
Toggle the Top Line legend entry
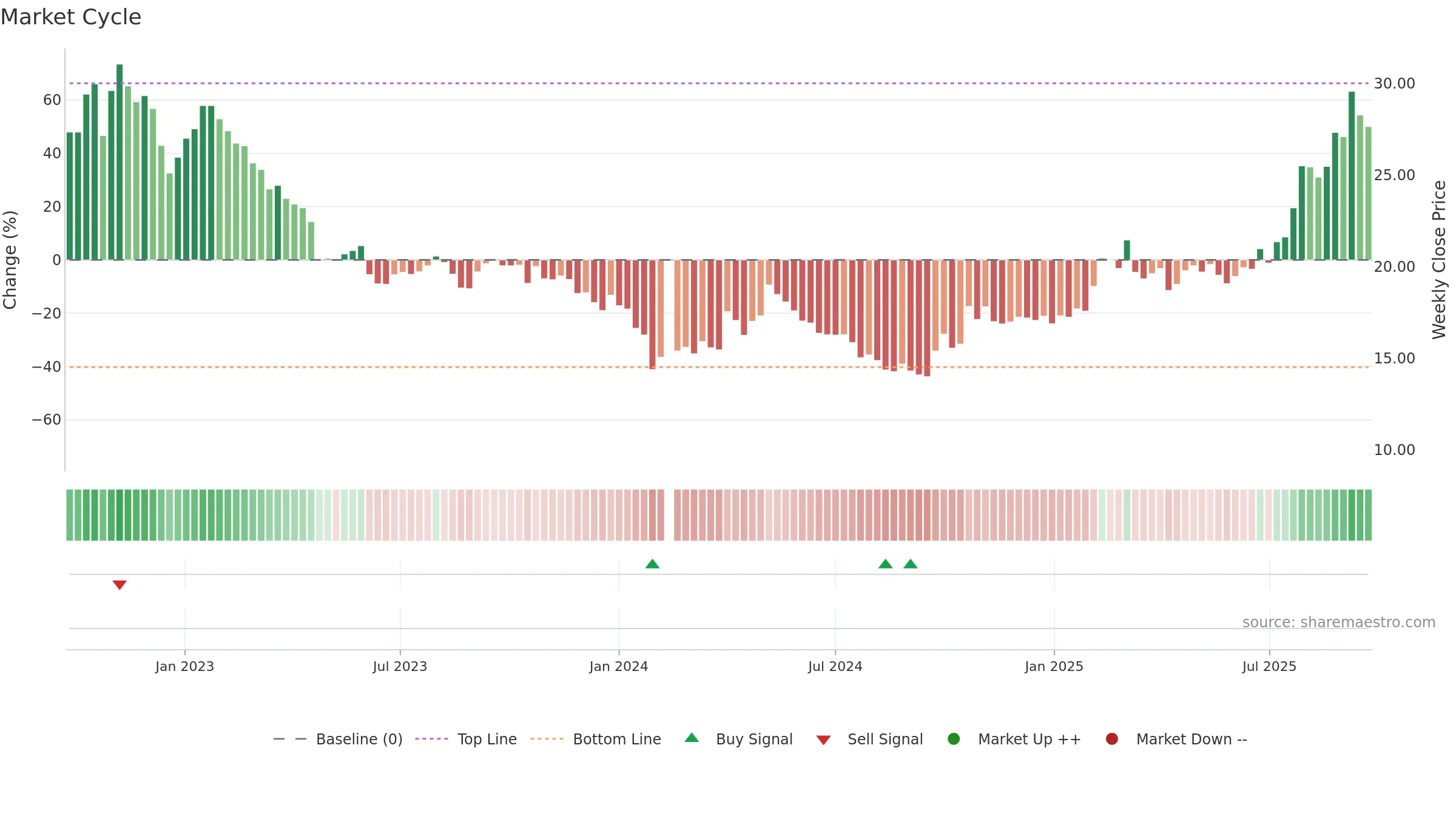pyautogui.click(x=466, y=739)
